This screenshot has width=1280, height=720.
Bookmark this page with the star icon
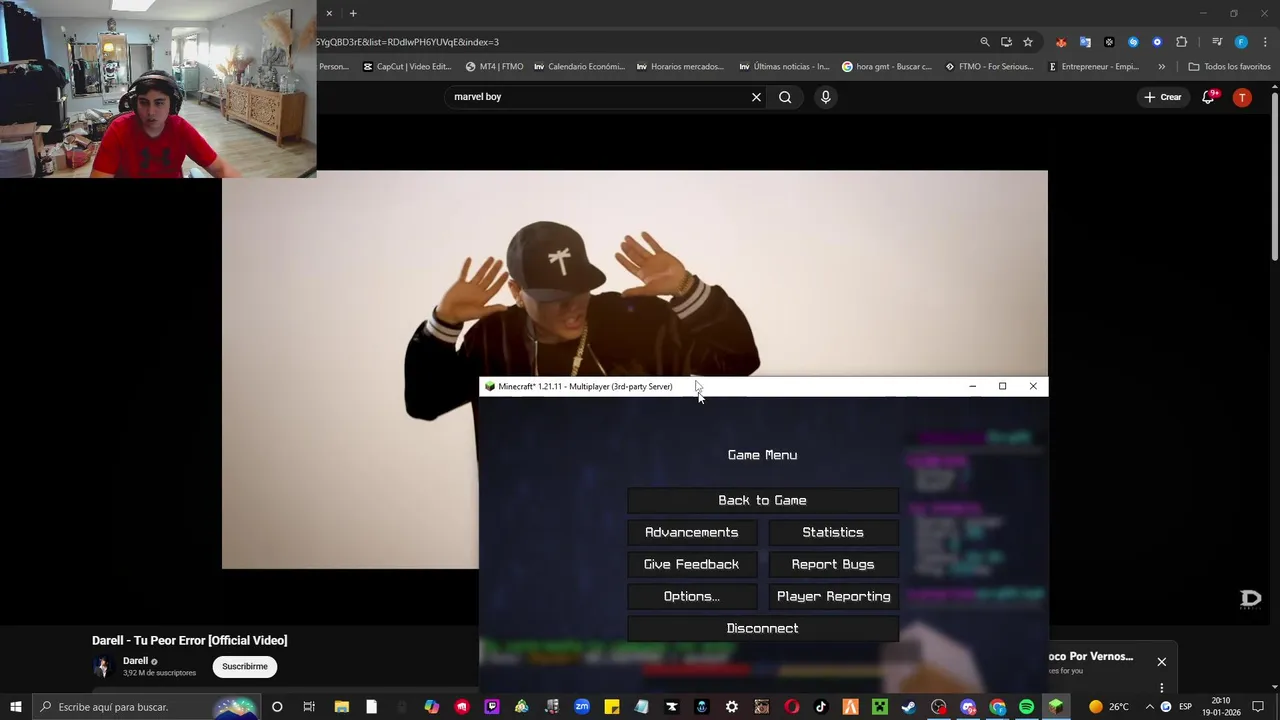[1028, 42]
